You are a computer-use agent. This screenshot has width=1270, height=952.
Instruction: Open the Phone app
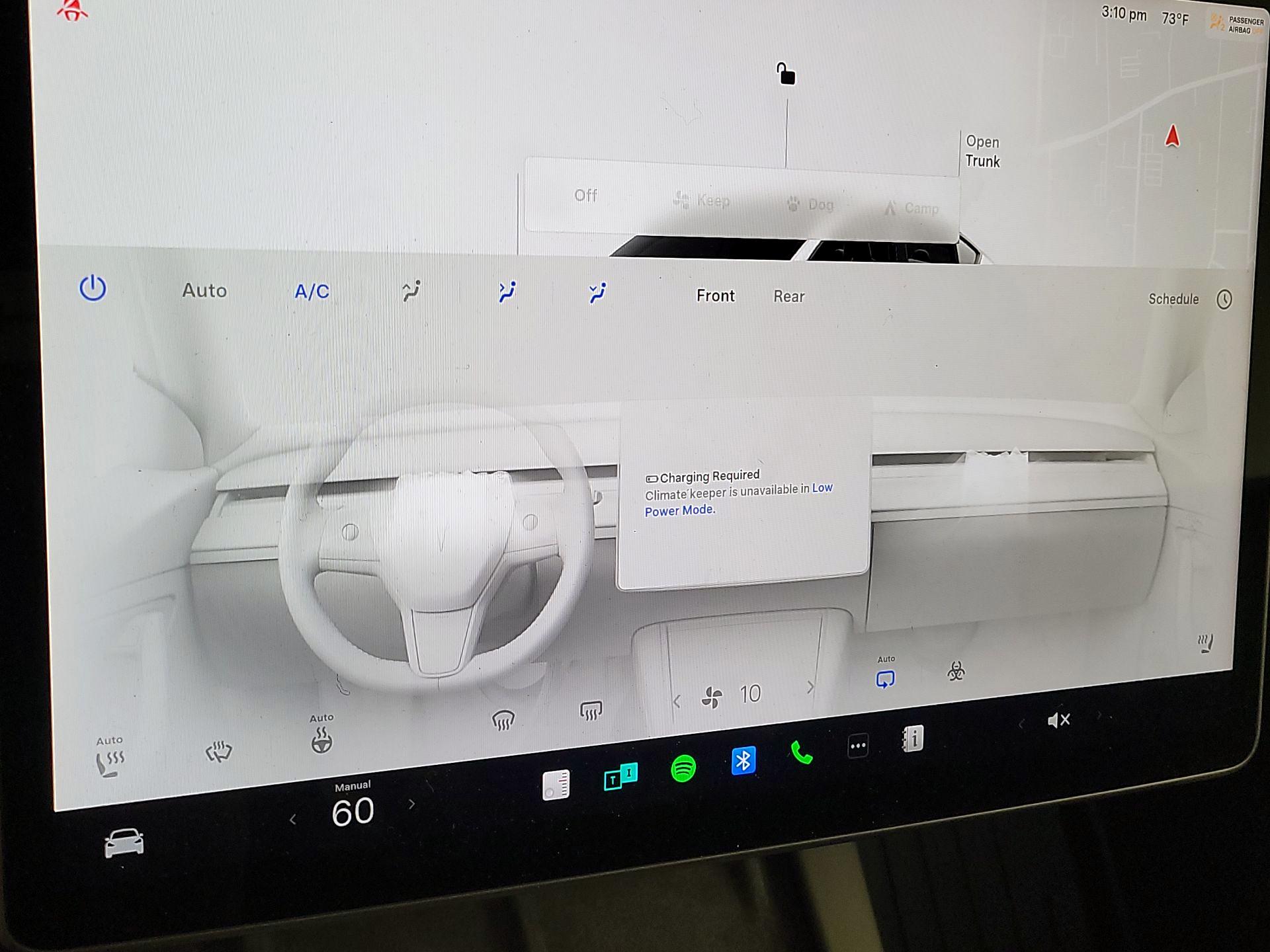pyautogui.click(x=802, y=753)
